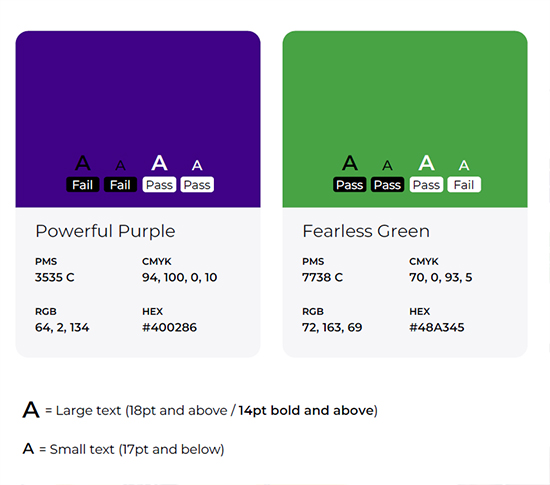Click the PMS value 3535 C
This screenshot has width=550, height=485.
[x=54, y=277]
